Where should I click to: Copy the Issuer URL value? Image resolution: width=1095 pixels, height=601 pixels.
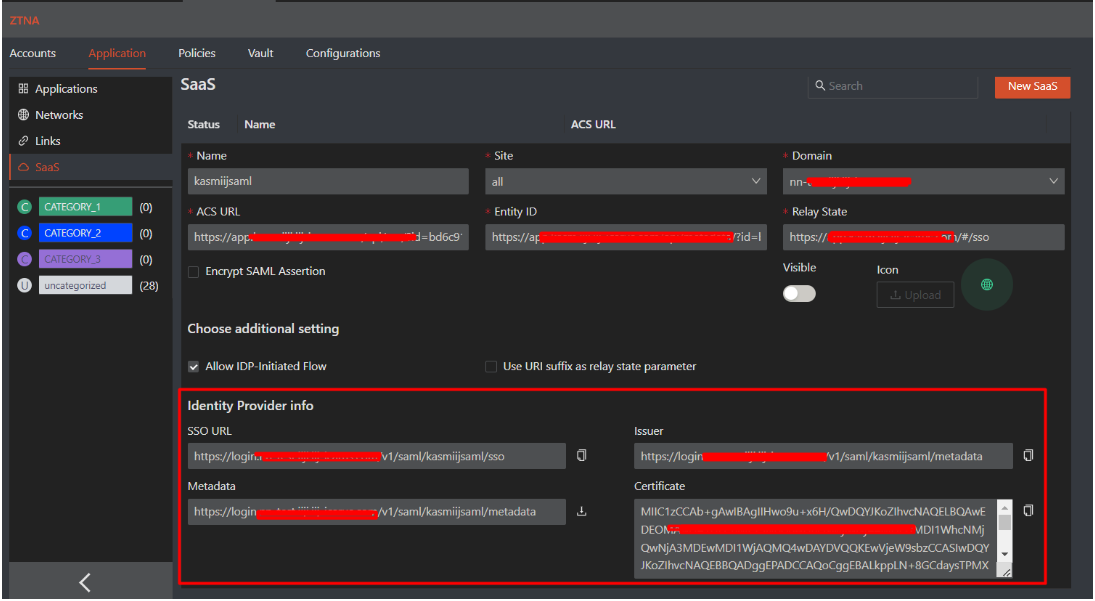tap(1028, 455)
